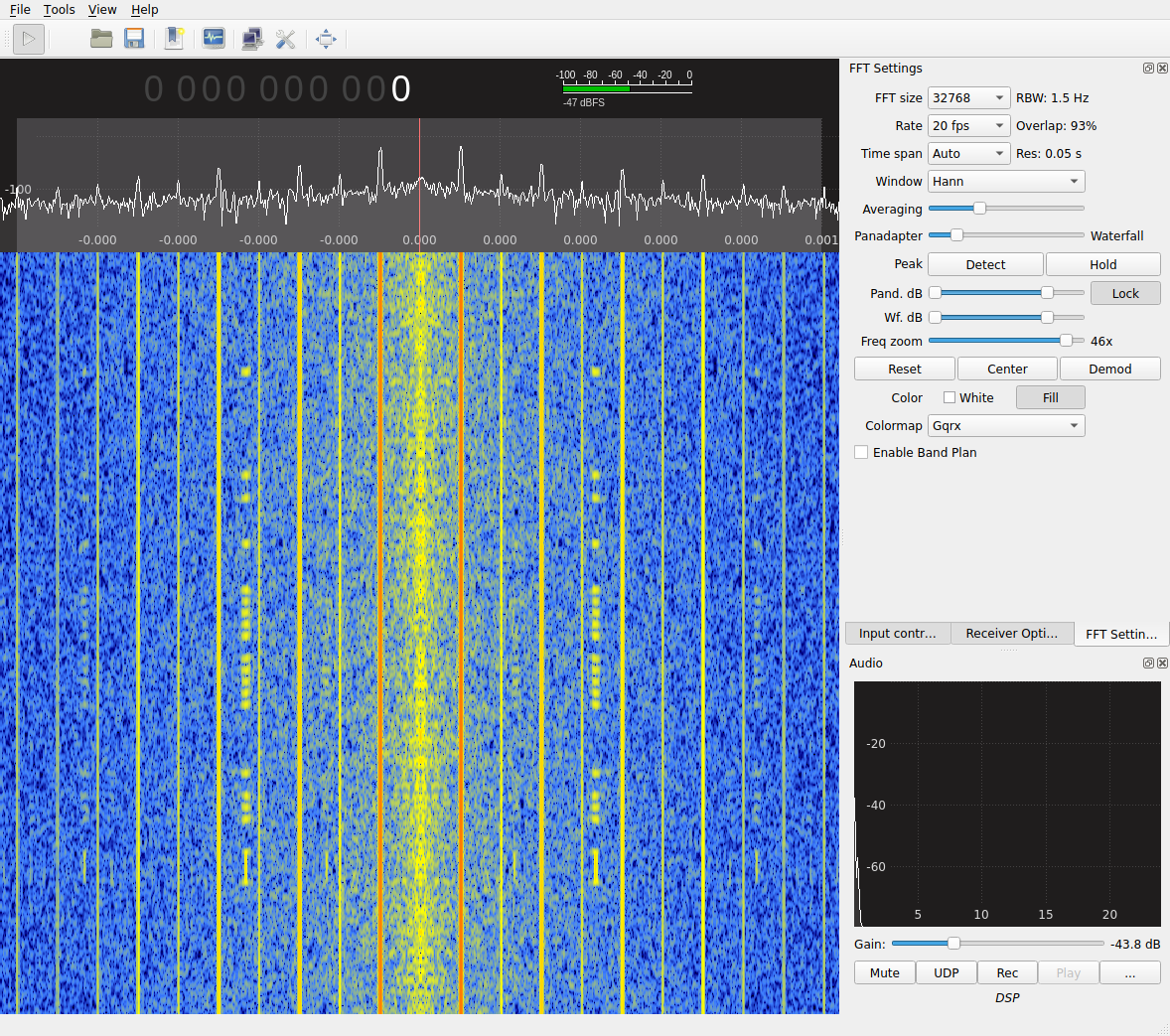Click the networked computers remote control icon
The height and width of the screenshot is (1036, 1170).
pos(252,39)
